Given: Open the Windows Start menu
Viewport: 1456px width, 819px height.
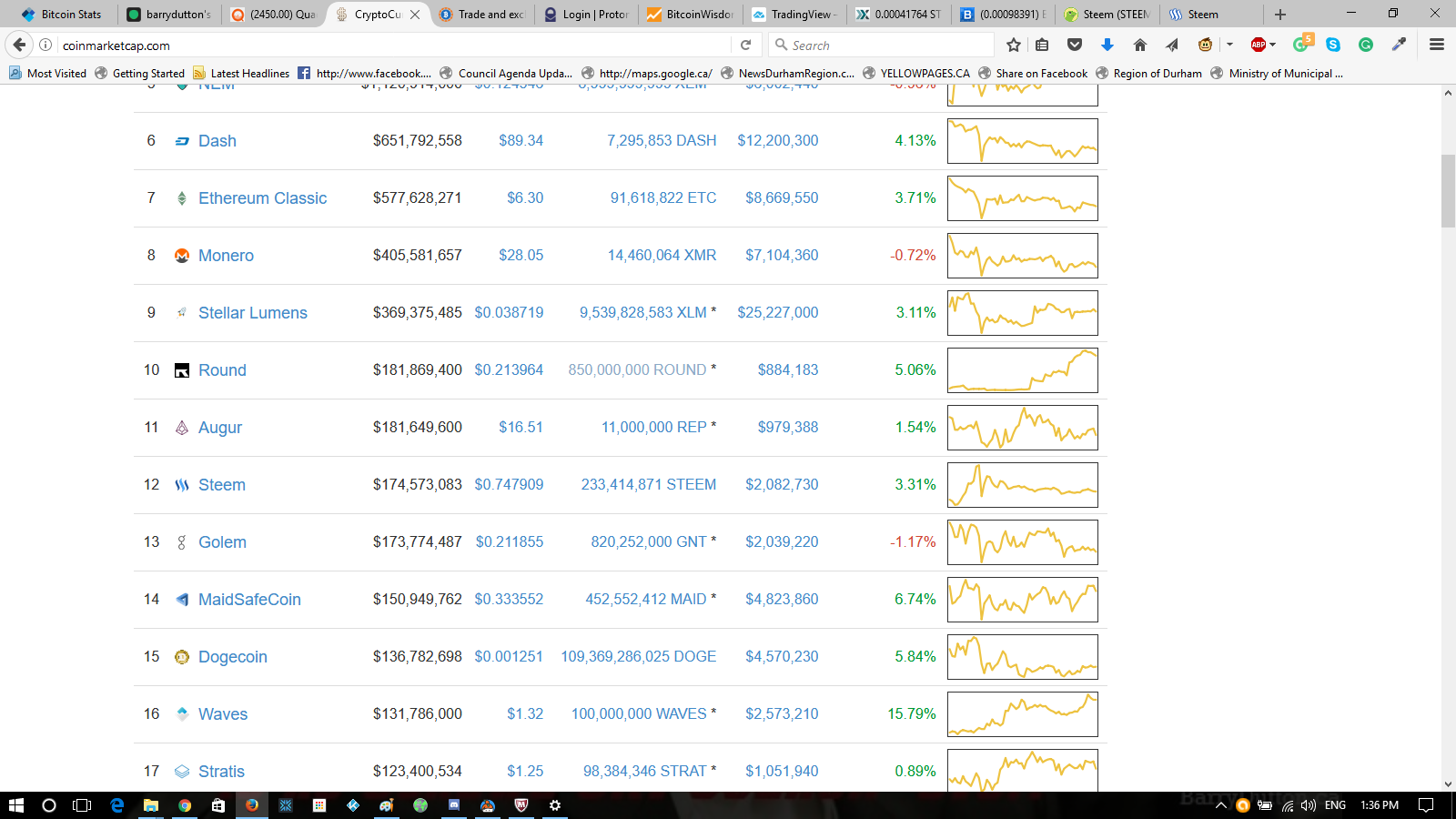Looking at the screenshot, I should click(16, 805).
